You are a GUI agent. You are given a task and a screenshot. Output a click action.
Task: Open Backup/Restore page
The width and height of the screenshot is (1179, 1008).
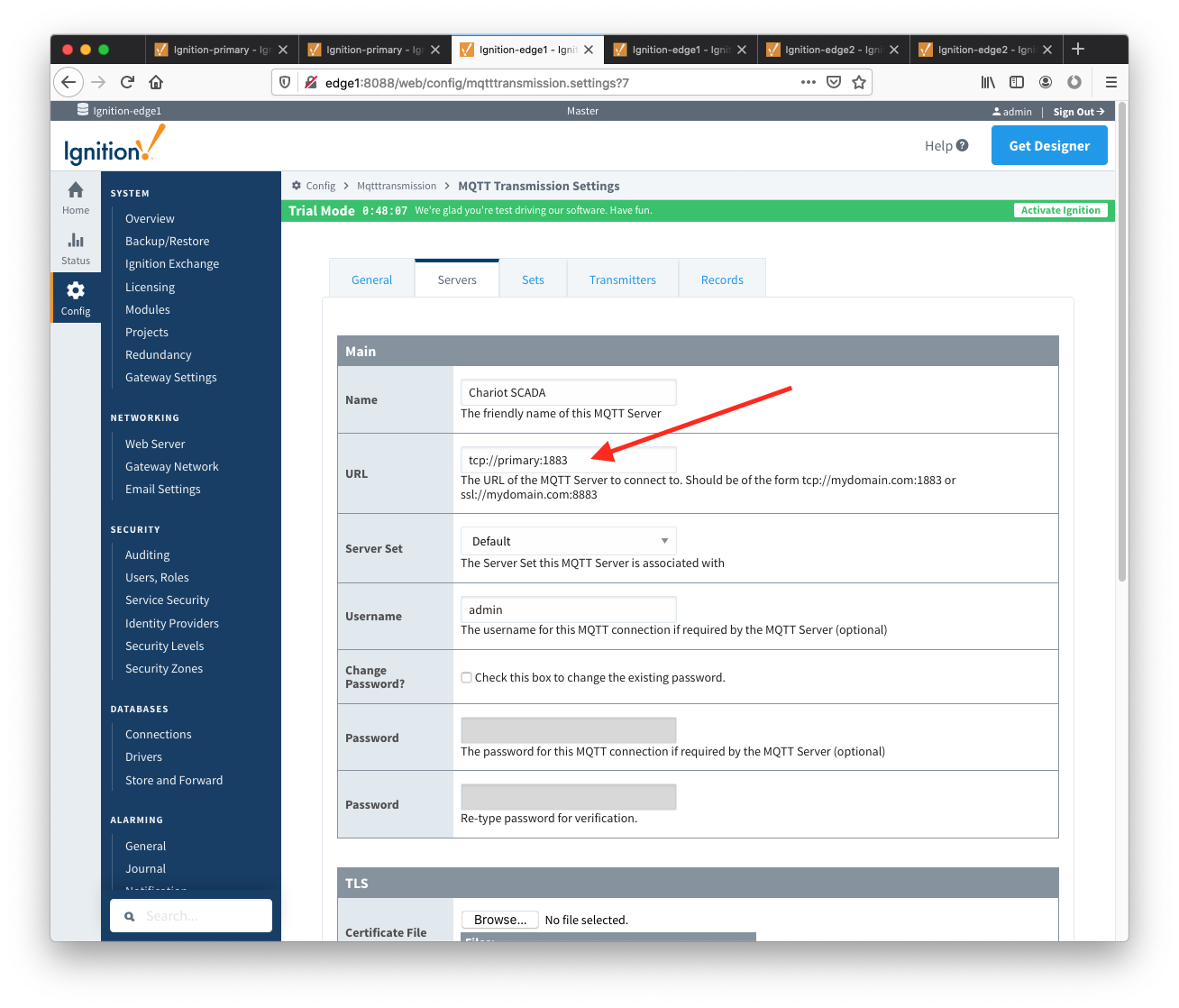[x=168, y=241]
